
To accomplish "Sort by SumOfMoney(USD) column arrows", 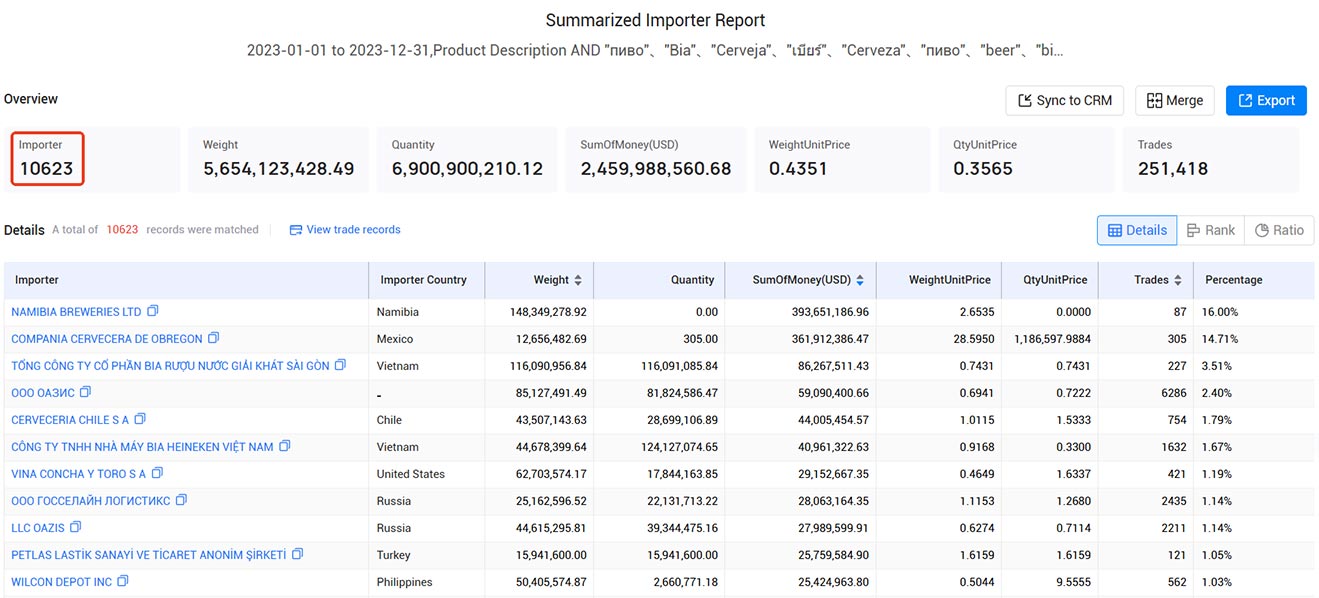I will tap(860, 280).
